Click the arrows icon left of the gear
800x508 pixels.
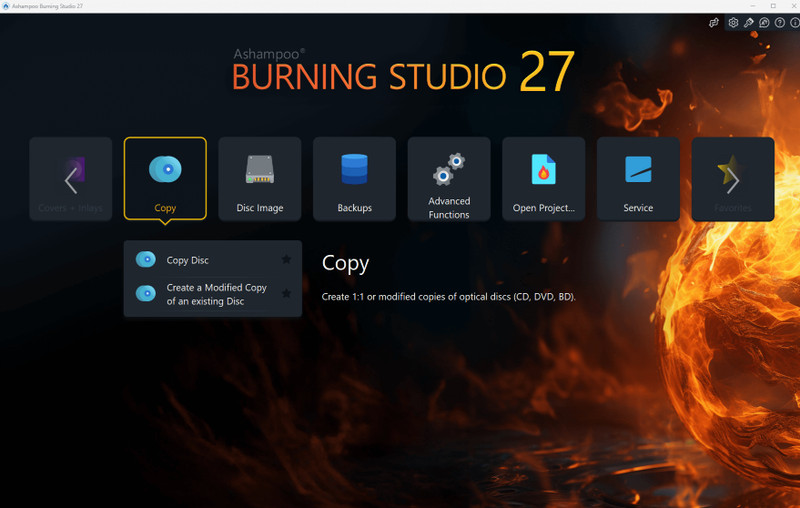pos(714,22)
